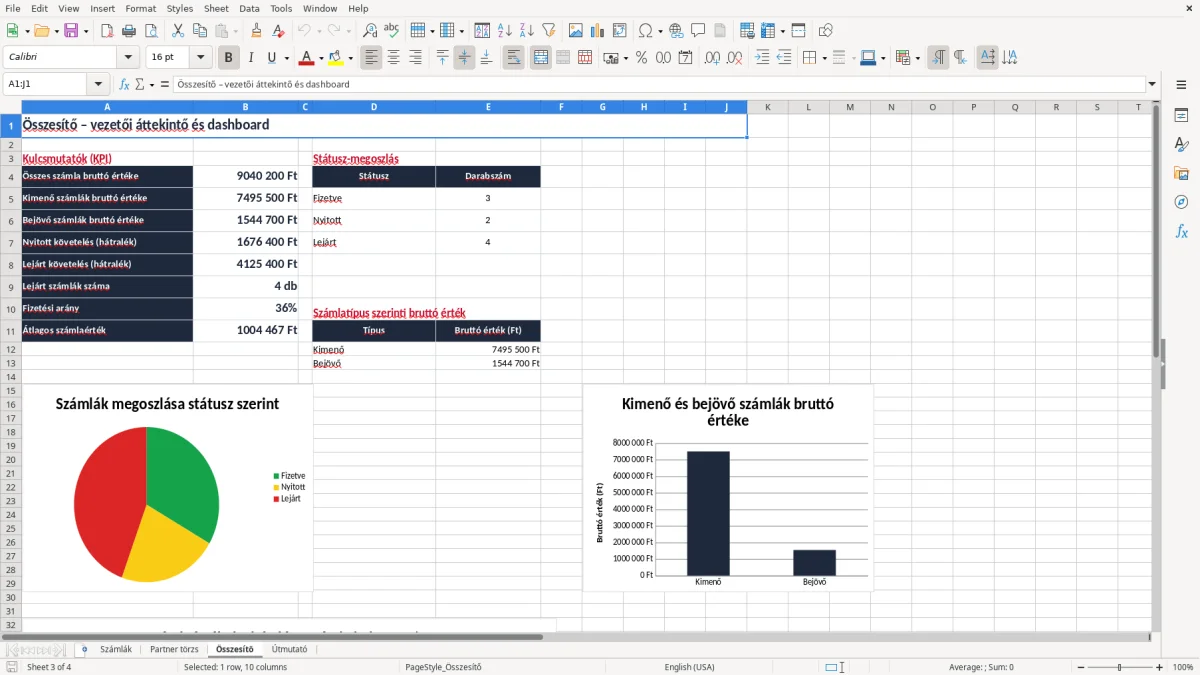Toggle Center Horizontally alignment
Screen dimensions: 1200x675
(x=393, y=58)
